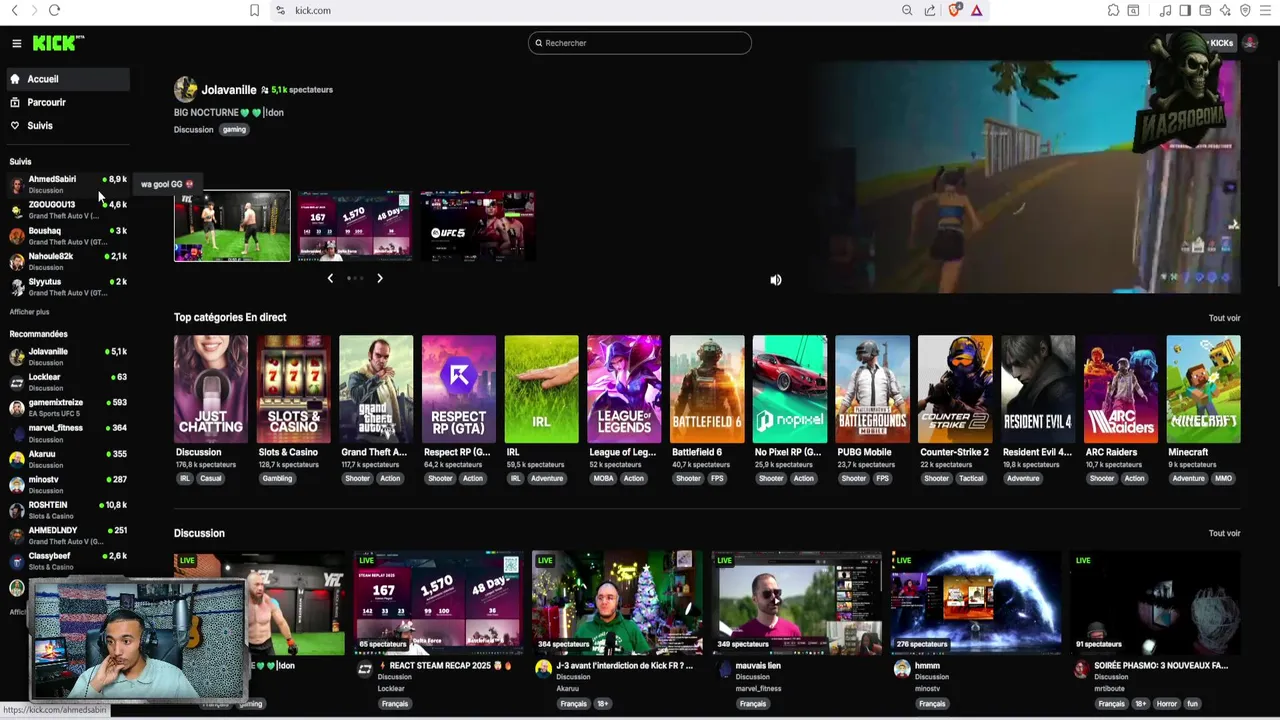This screenshot has width=1280, height=720.
Task: Open the PUBG Mobile category card
Action: (x=872, y=389)
